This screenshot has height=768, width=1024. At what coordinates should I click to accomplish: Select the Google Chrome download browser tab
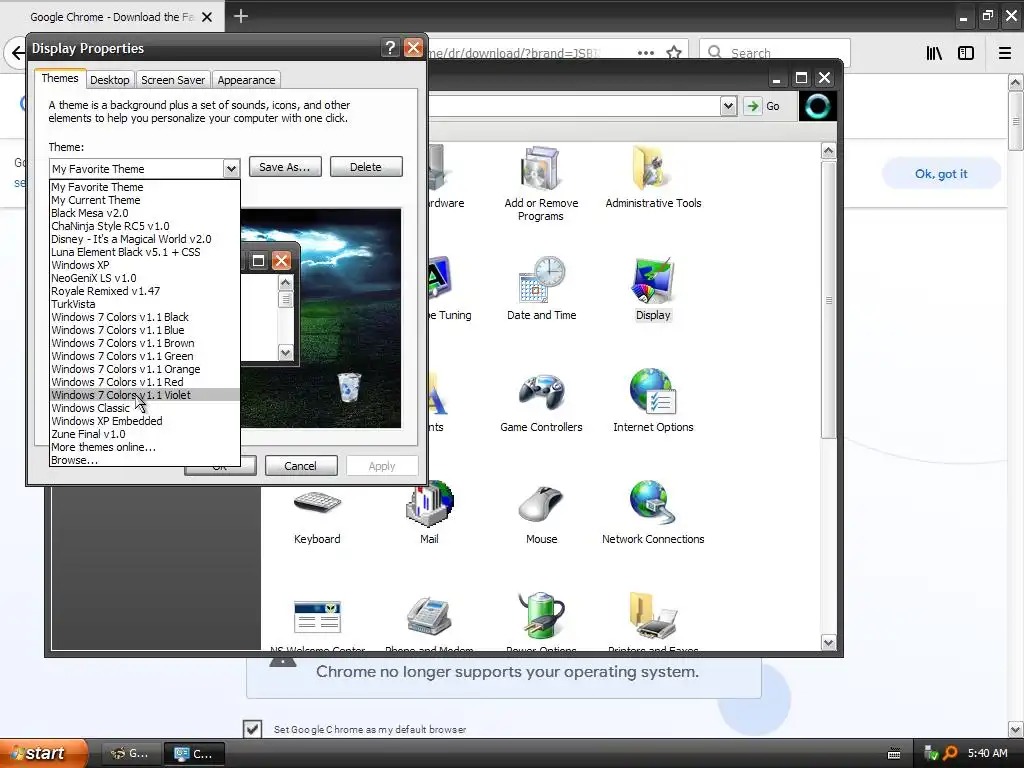[x=112, y=17]
